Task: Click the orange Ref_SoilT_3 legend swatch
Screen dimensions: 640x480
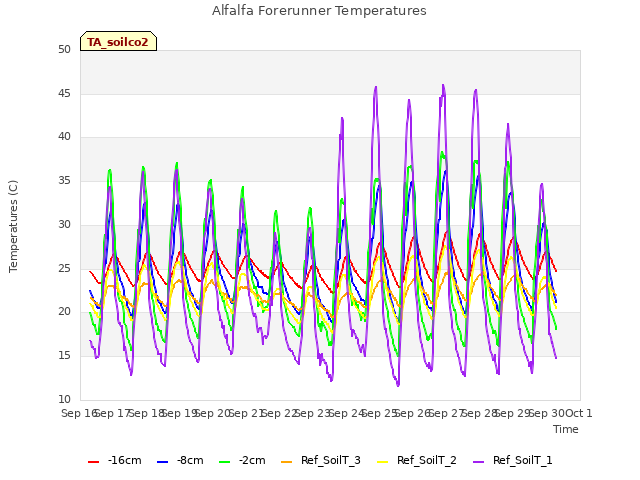Action: [x=287, y=462]
